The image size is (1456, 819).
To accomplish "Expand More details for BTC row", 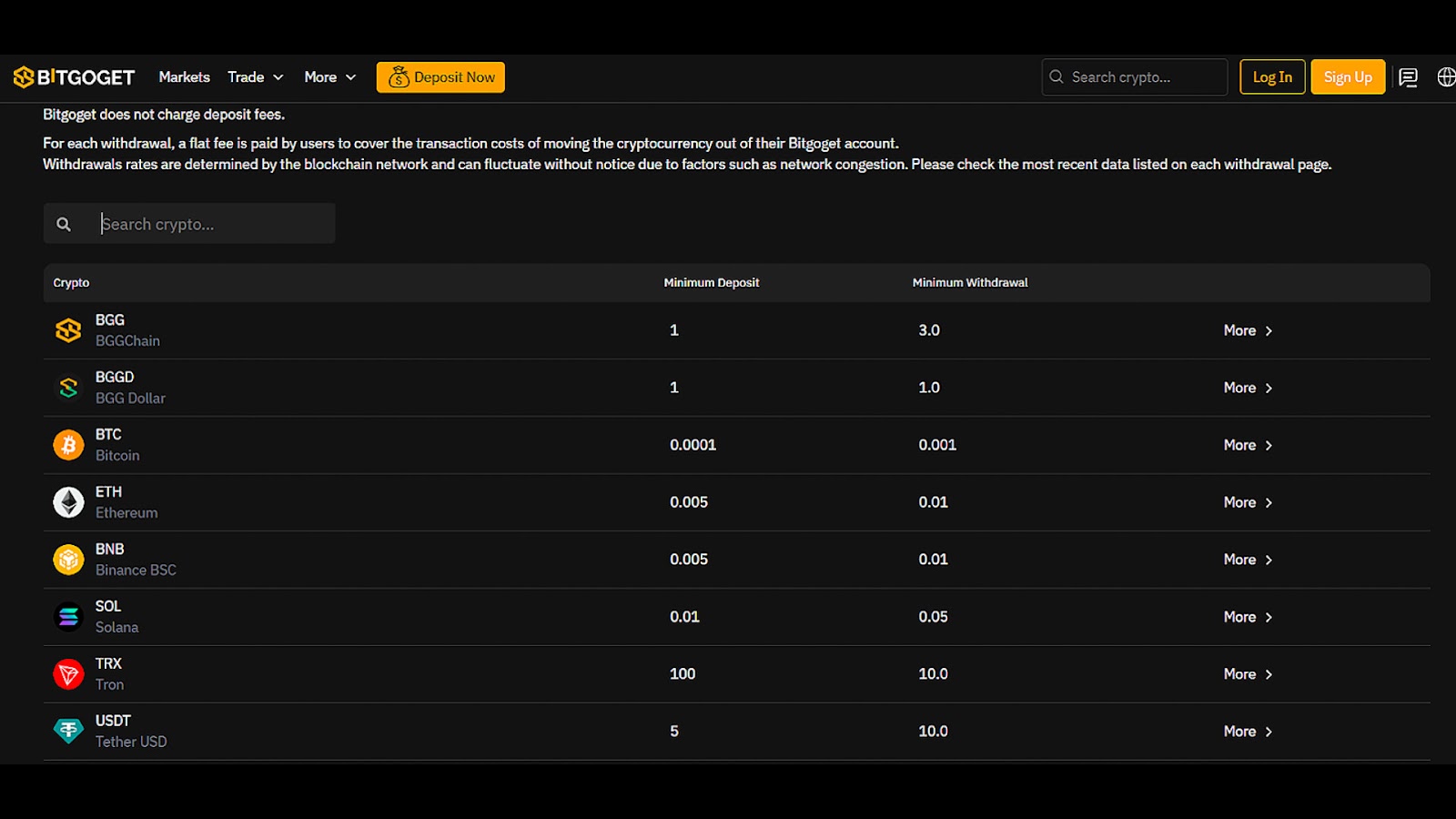I will tap(1248, 445).
